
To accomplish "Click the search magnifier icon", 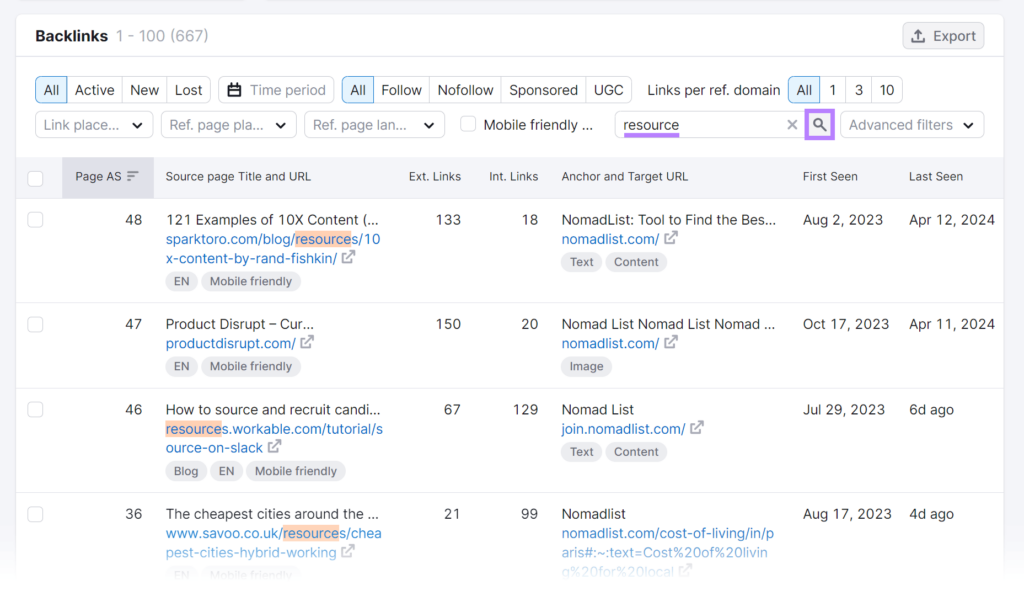I will point(820,125).
